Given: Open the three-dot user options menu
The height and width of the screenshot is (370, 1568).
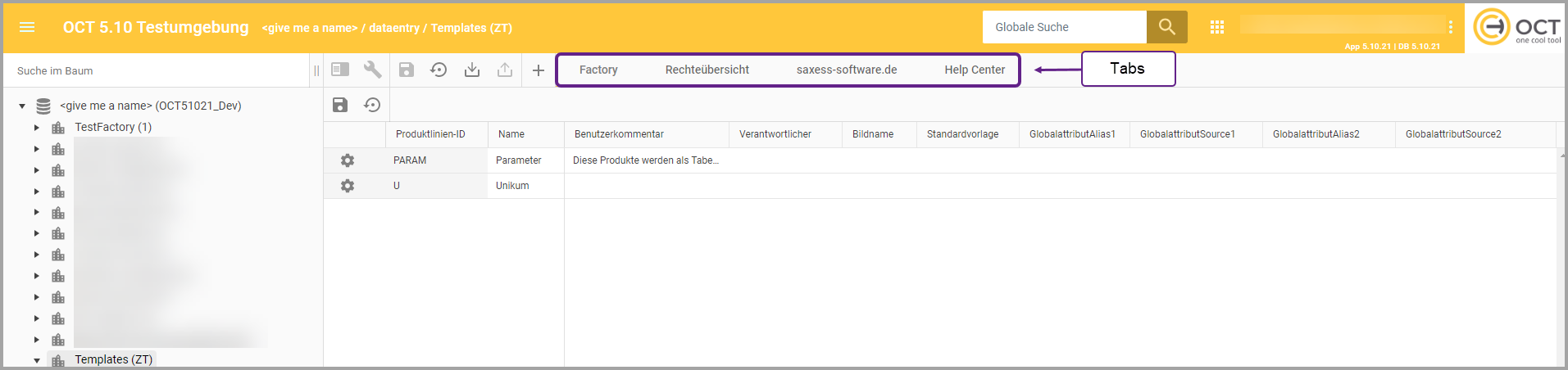Looking at the screenshot, I should pyautogui.click(x=1450, y=27).
